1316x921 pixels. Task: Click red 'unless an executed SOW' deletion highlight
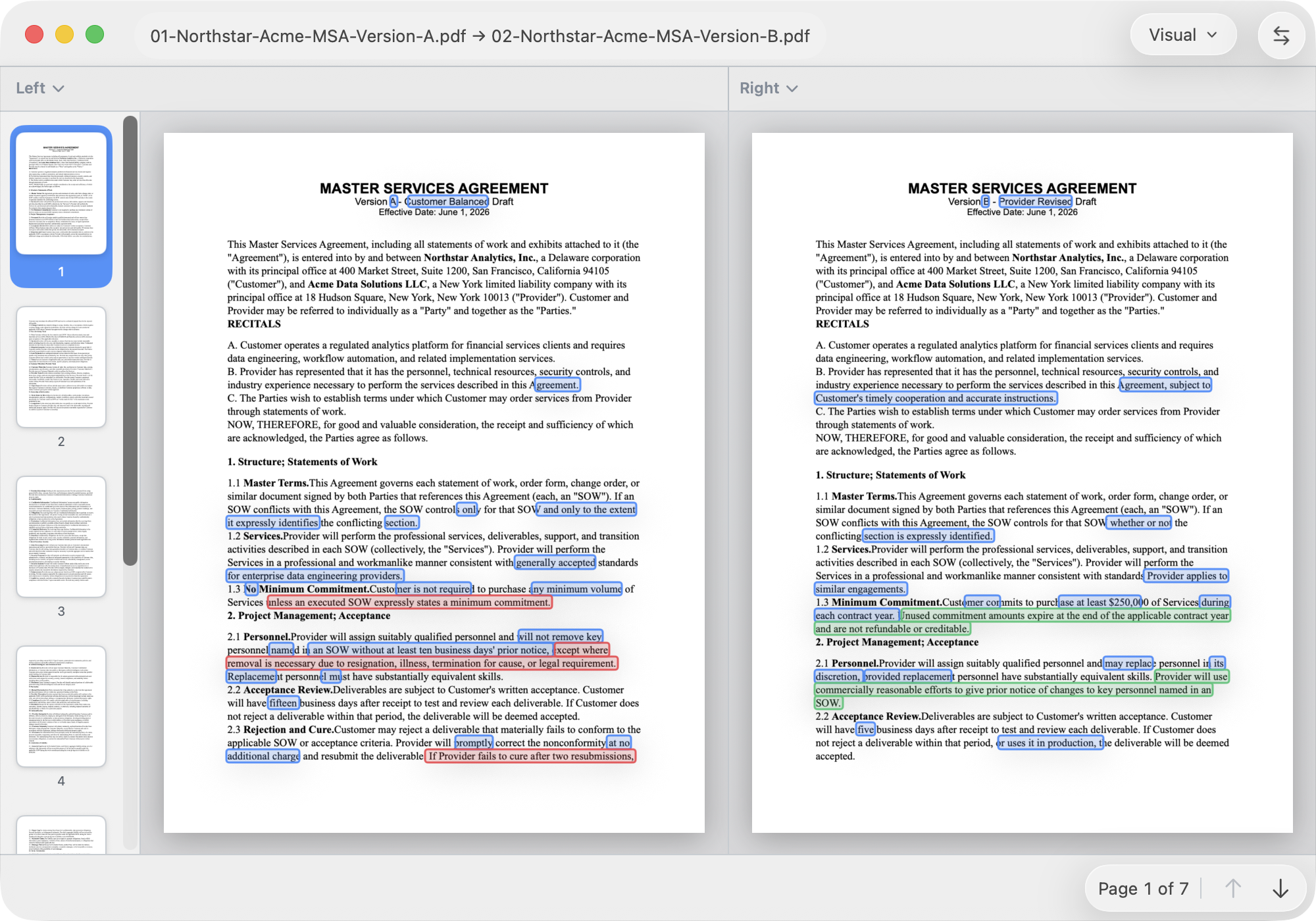409,602
